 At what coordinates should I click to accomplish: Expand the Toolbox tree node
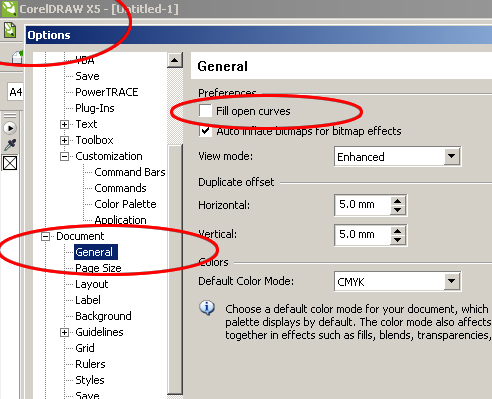tap(64, 140)
